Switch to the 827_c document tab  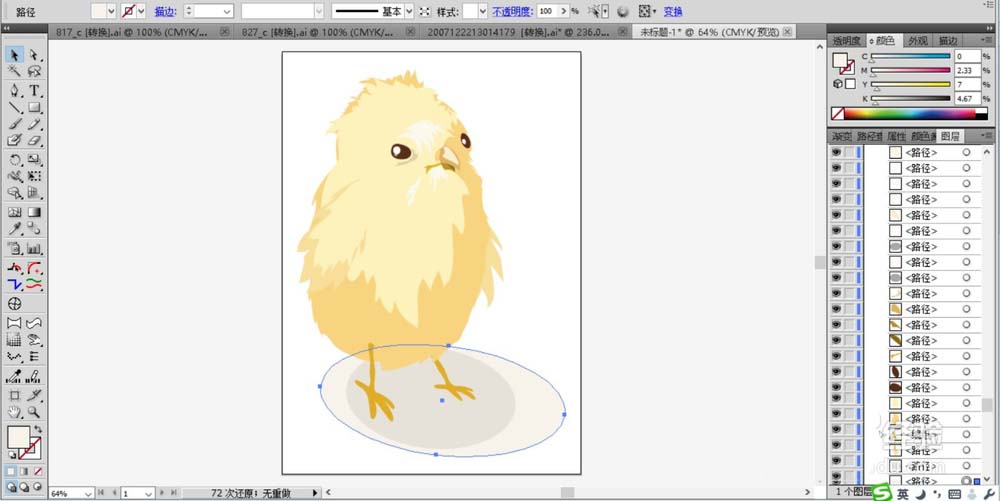point(318,32)
